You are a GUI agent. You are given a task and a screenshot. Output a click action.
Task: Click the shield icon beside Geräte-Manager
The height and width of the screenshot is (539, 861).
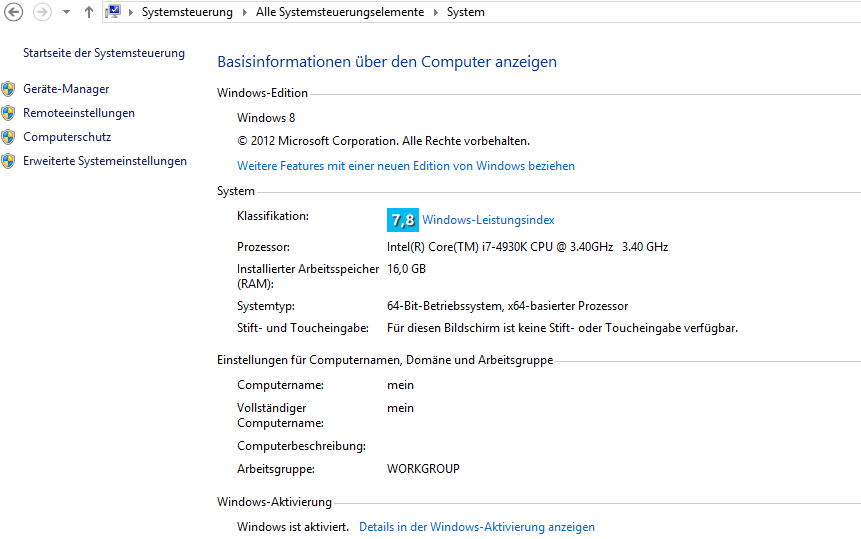point(8,89)
